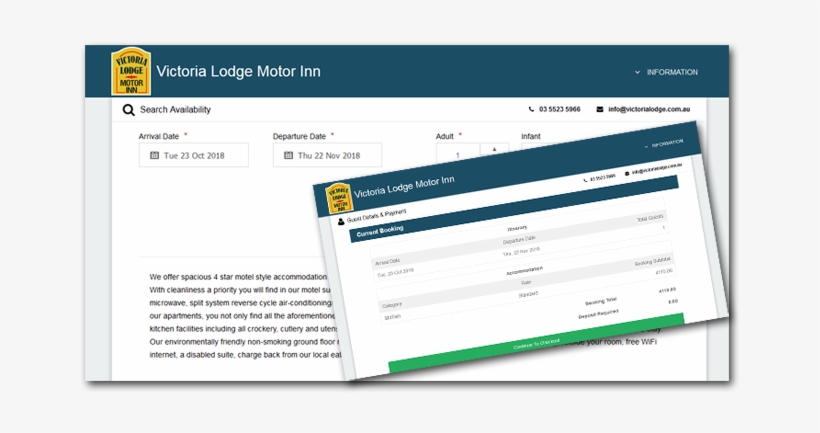Click the Victoria Lodge Motor Inn logo in back window
Image resolution: width=820 pixels, height=433 pixels.
[x=131, y=71]
